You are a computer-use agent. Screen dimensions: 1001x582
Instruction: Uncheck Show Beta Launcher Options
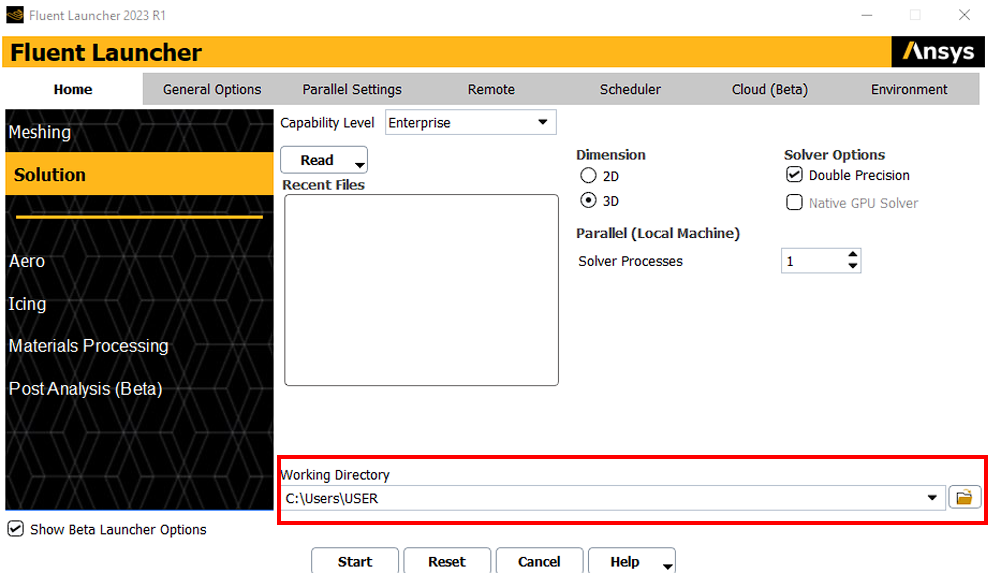[15, 529]
